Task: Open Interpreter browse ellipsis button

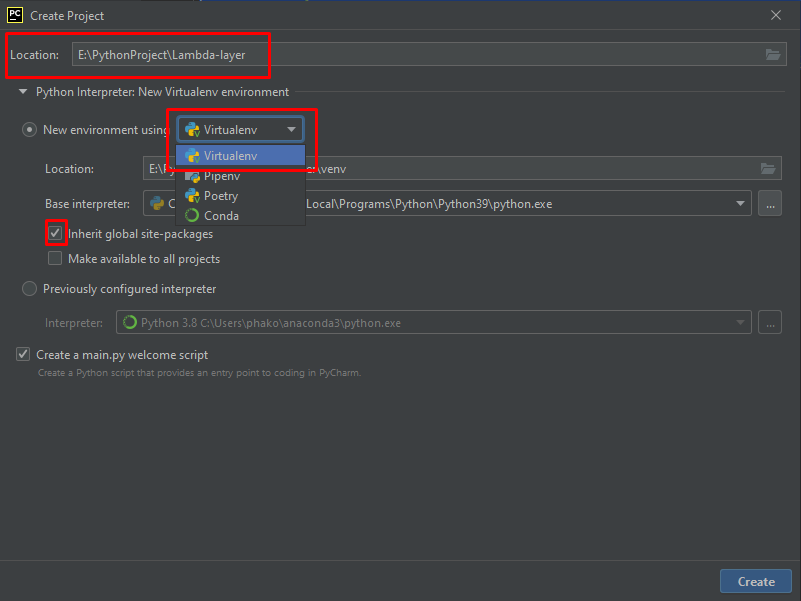Action: (x=770, y=323)
